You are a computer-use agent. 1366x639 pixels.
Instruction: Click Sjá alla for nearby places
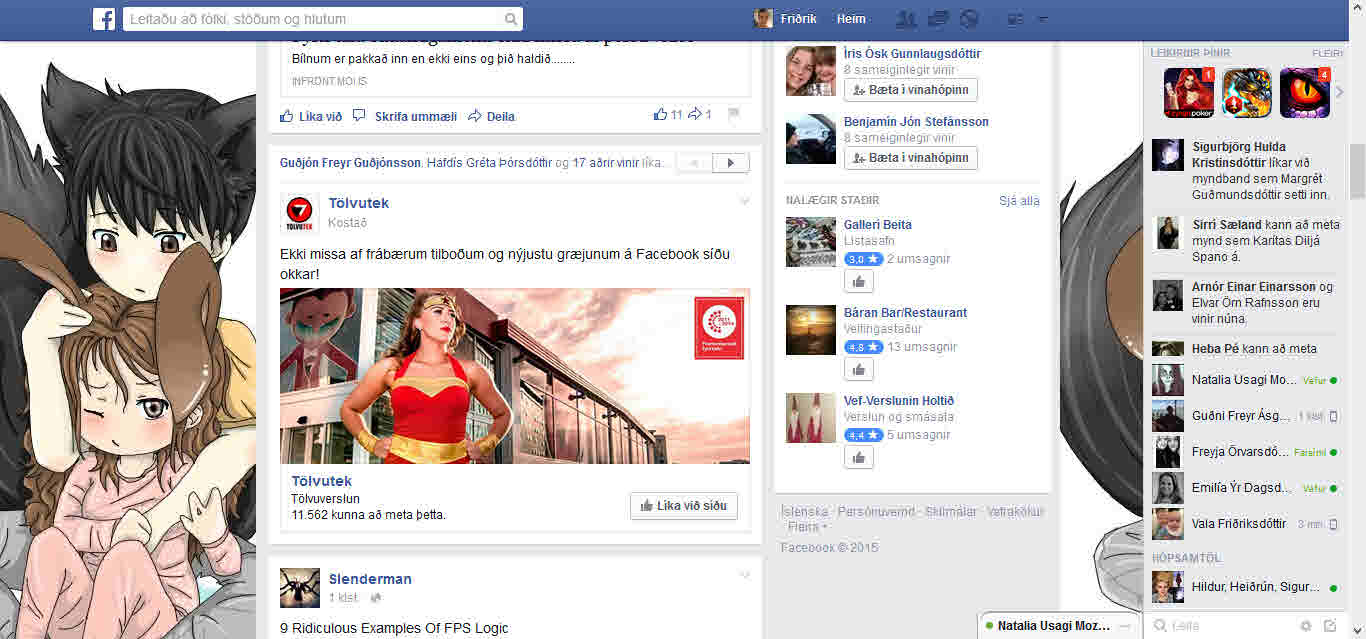(1019, 201)
